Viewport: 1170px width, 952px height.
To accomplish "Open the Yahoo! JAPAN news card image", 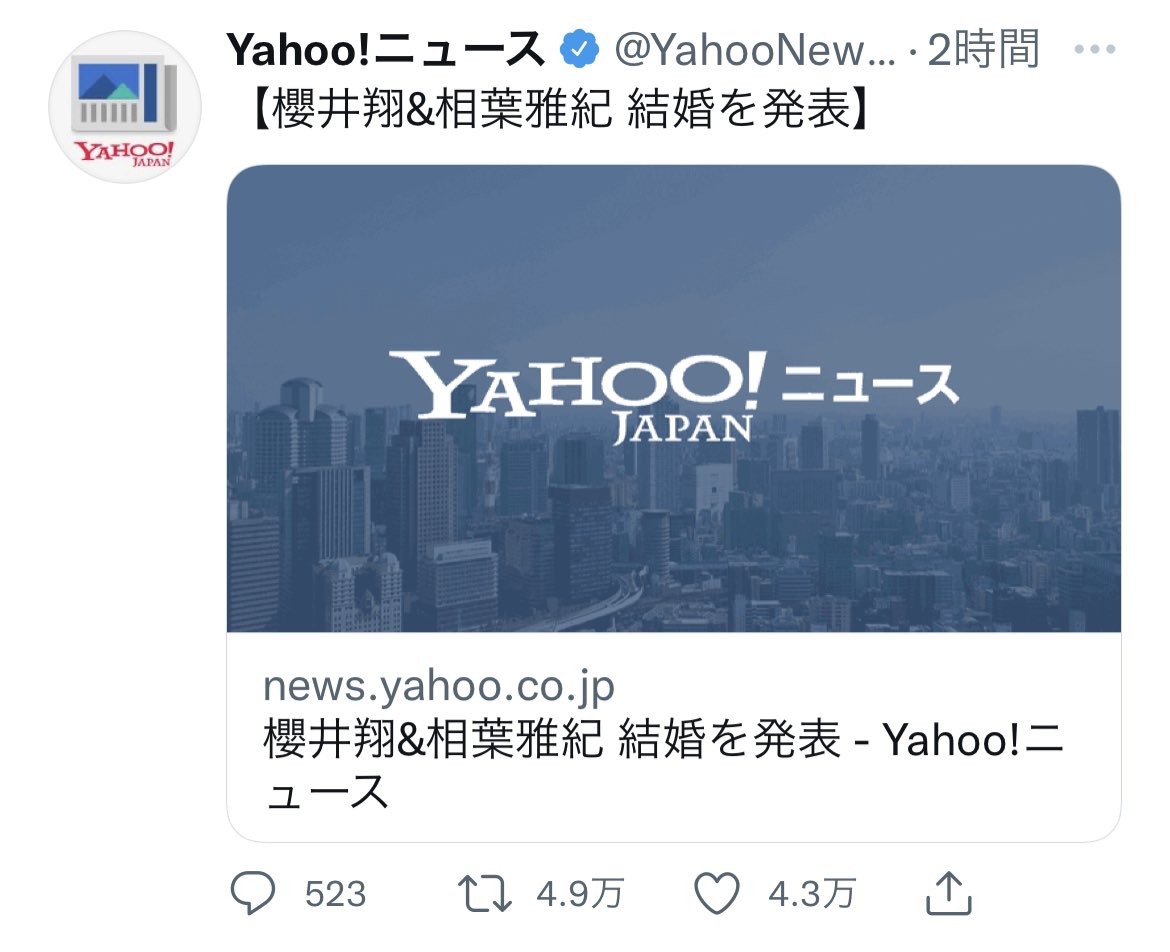I will pos(674,398).
